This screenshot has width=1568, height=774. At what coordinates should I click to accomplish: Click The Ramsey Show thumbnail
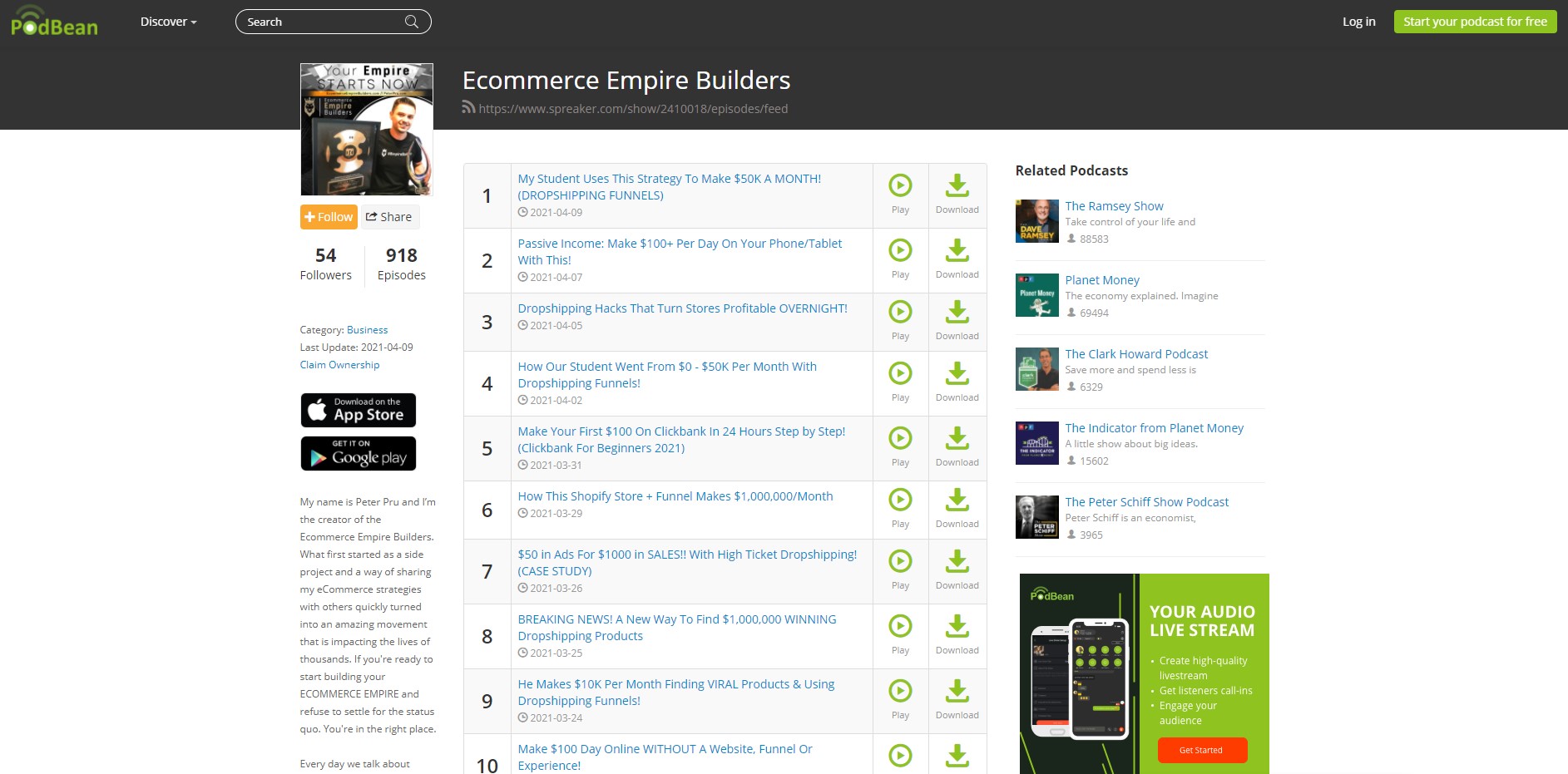pos(1036,221)
